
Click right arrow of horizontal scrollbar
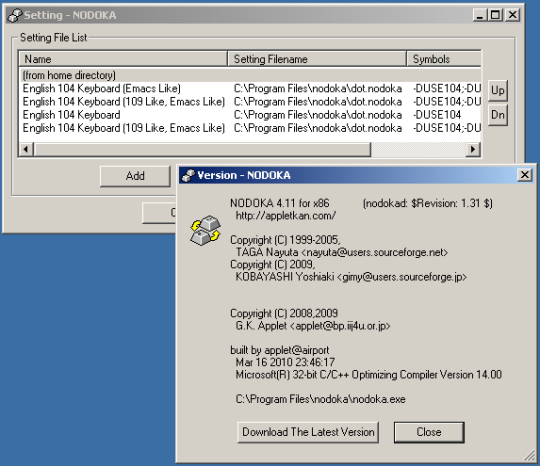[473, 149]
